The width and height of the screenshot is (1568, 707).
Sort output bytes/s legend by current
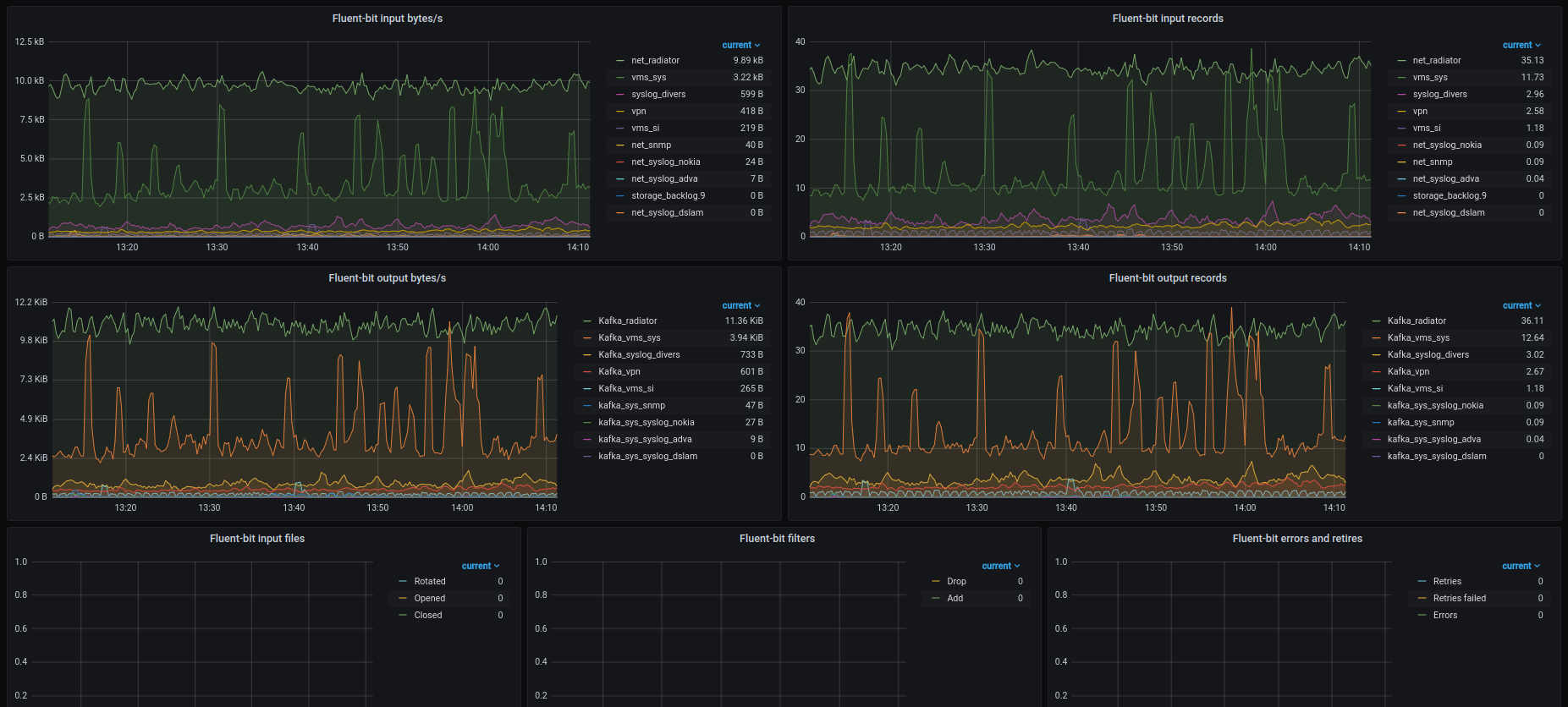point(741,306)
